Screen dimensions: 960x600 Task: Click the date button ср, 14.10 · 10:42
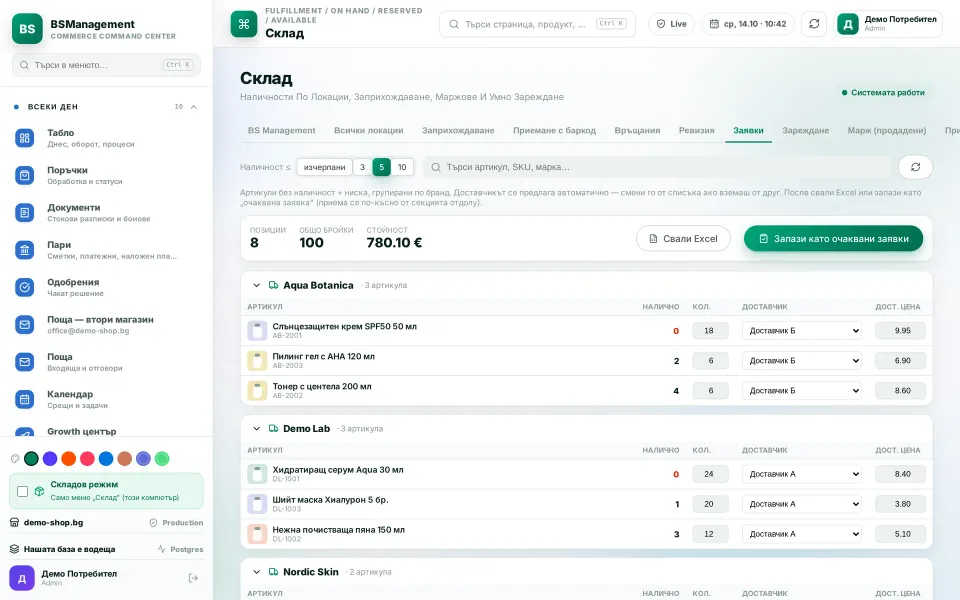pyautogui.click(x=748, y=24)
